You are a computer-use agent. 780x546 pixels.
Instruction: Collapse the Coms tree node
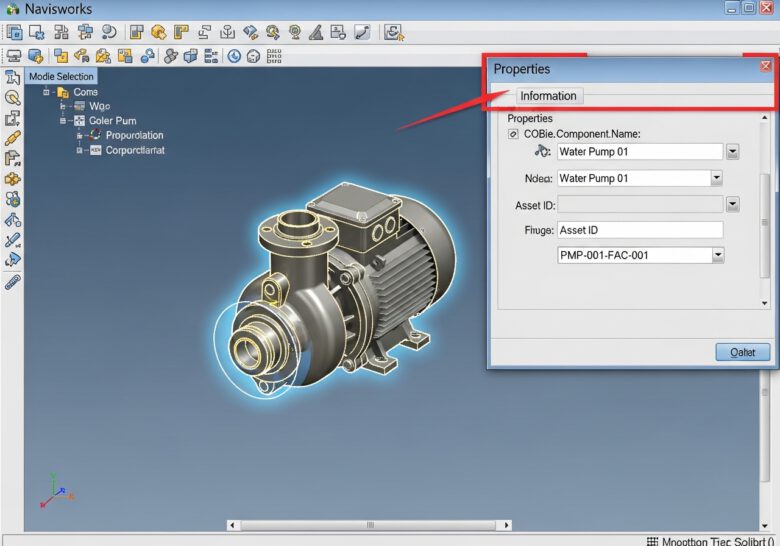tap(46, 92)
